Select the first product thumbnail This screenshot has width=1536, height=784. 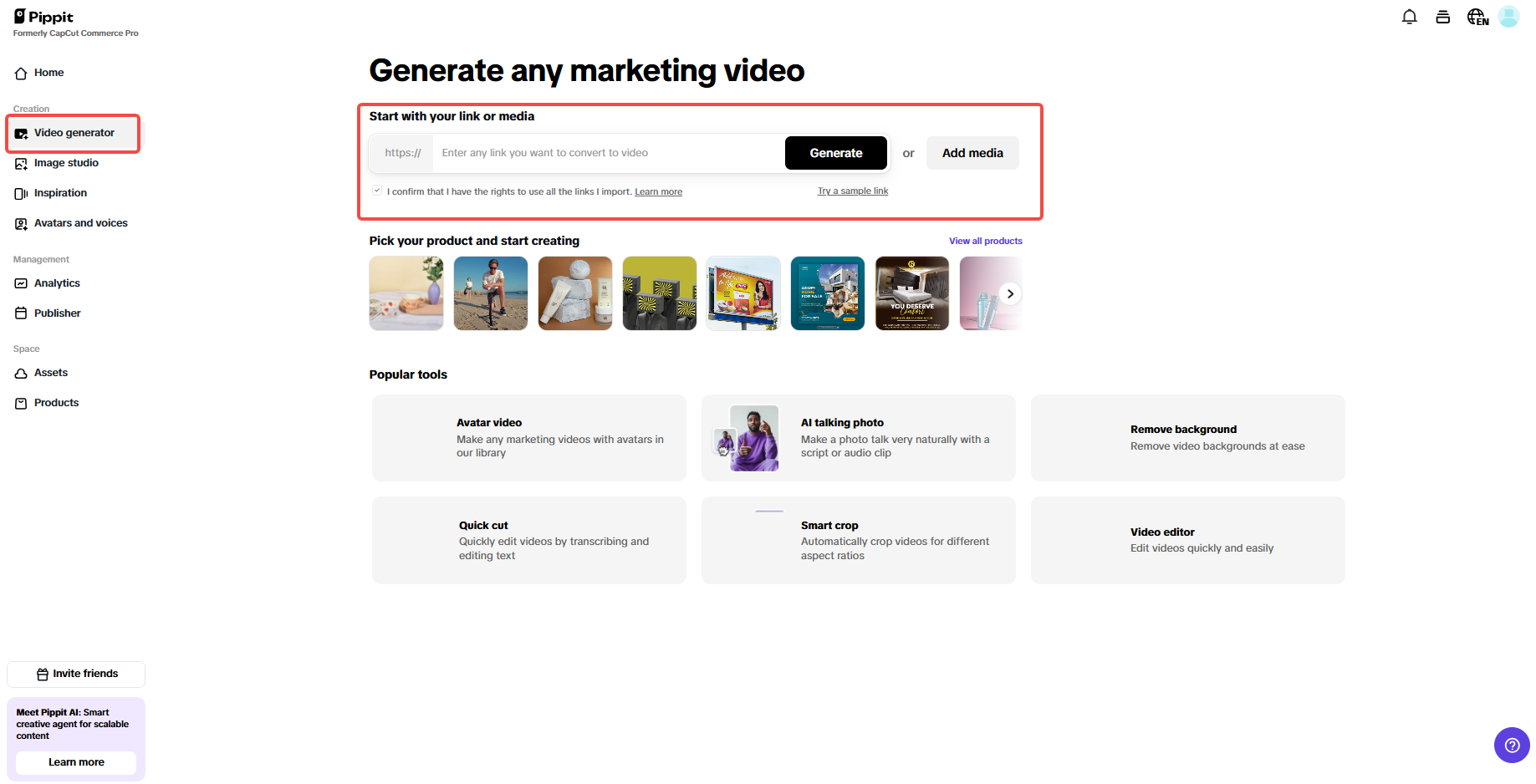(x=406, y=293)
